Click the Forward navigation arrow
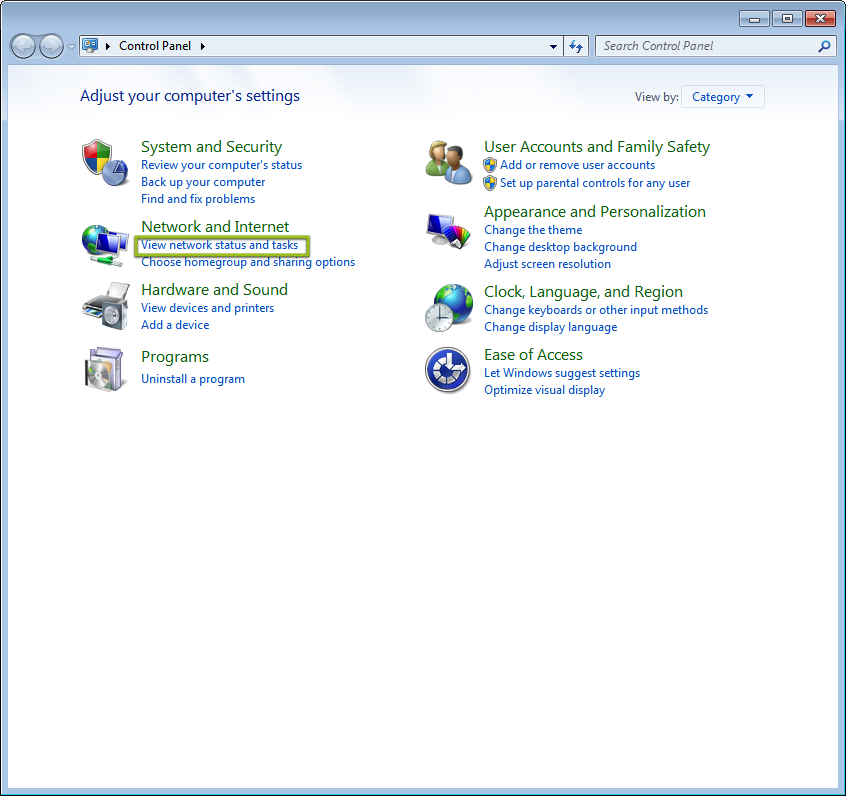This screenshot has width=846, height=796. click(51, 46)
